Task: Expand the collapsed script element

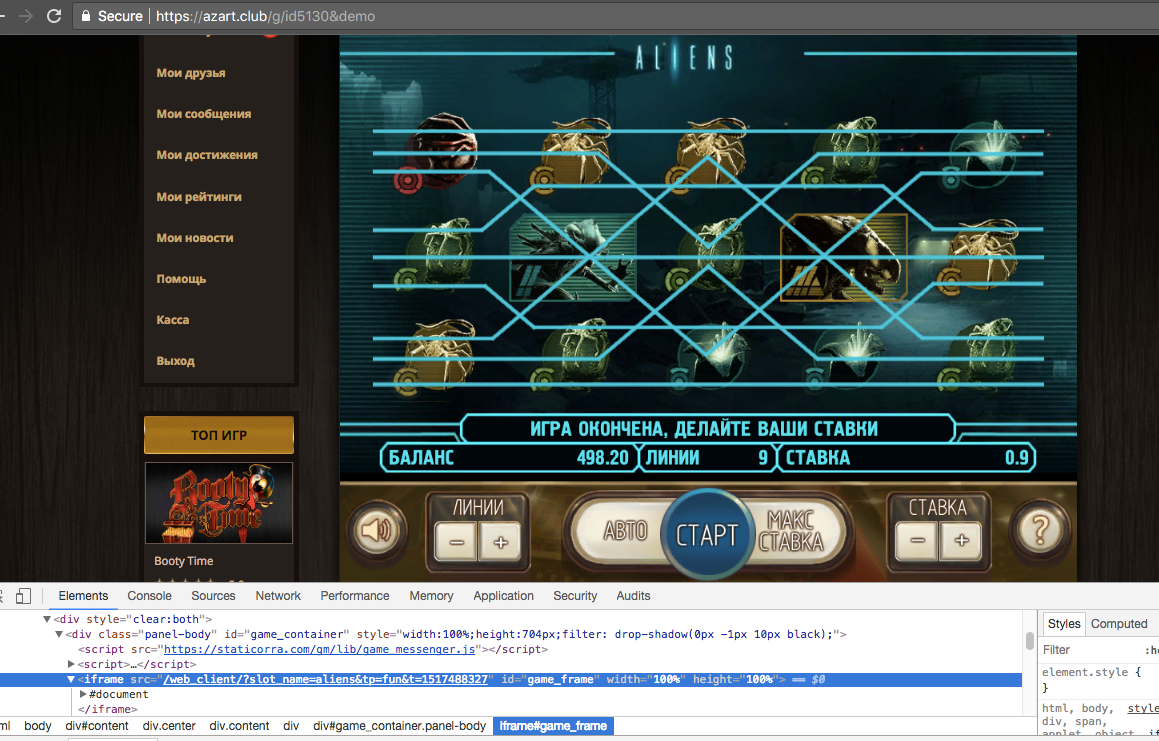Action: tap(71, 664)
